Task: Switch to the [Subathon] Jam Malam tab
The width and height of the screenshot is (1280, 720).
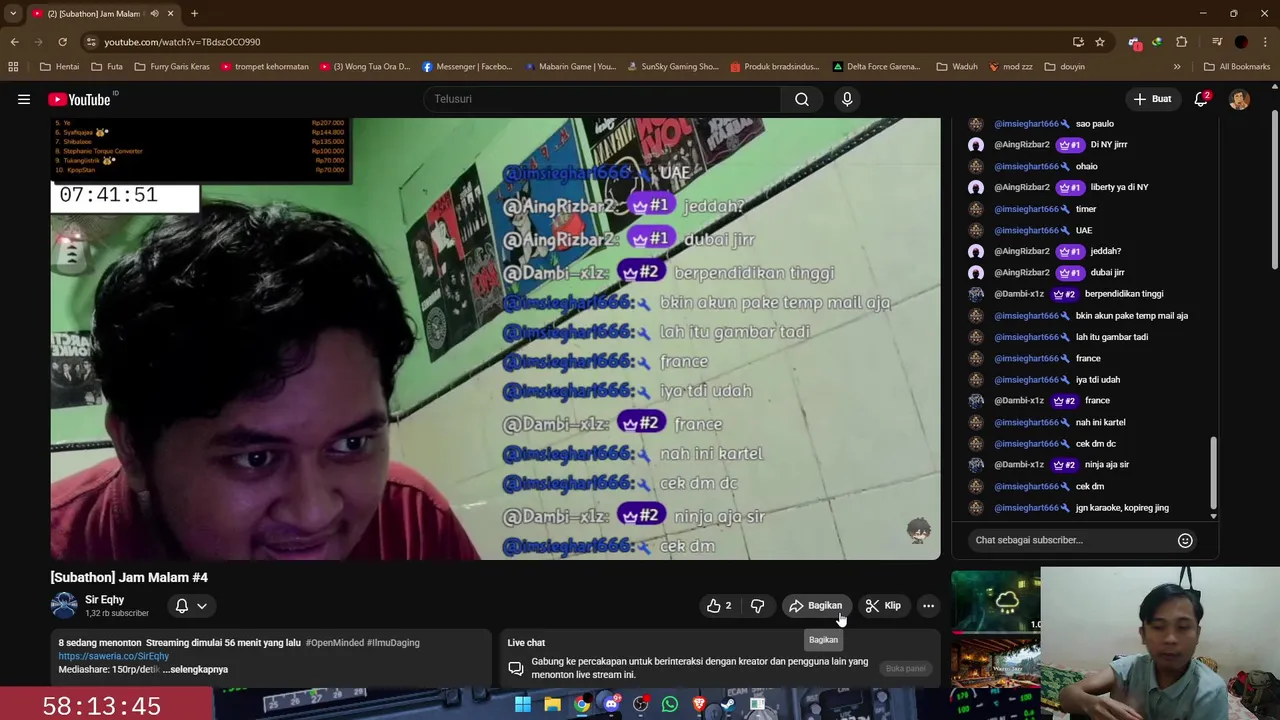Action: pos(98,14)
